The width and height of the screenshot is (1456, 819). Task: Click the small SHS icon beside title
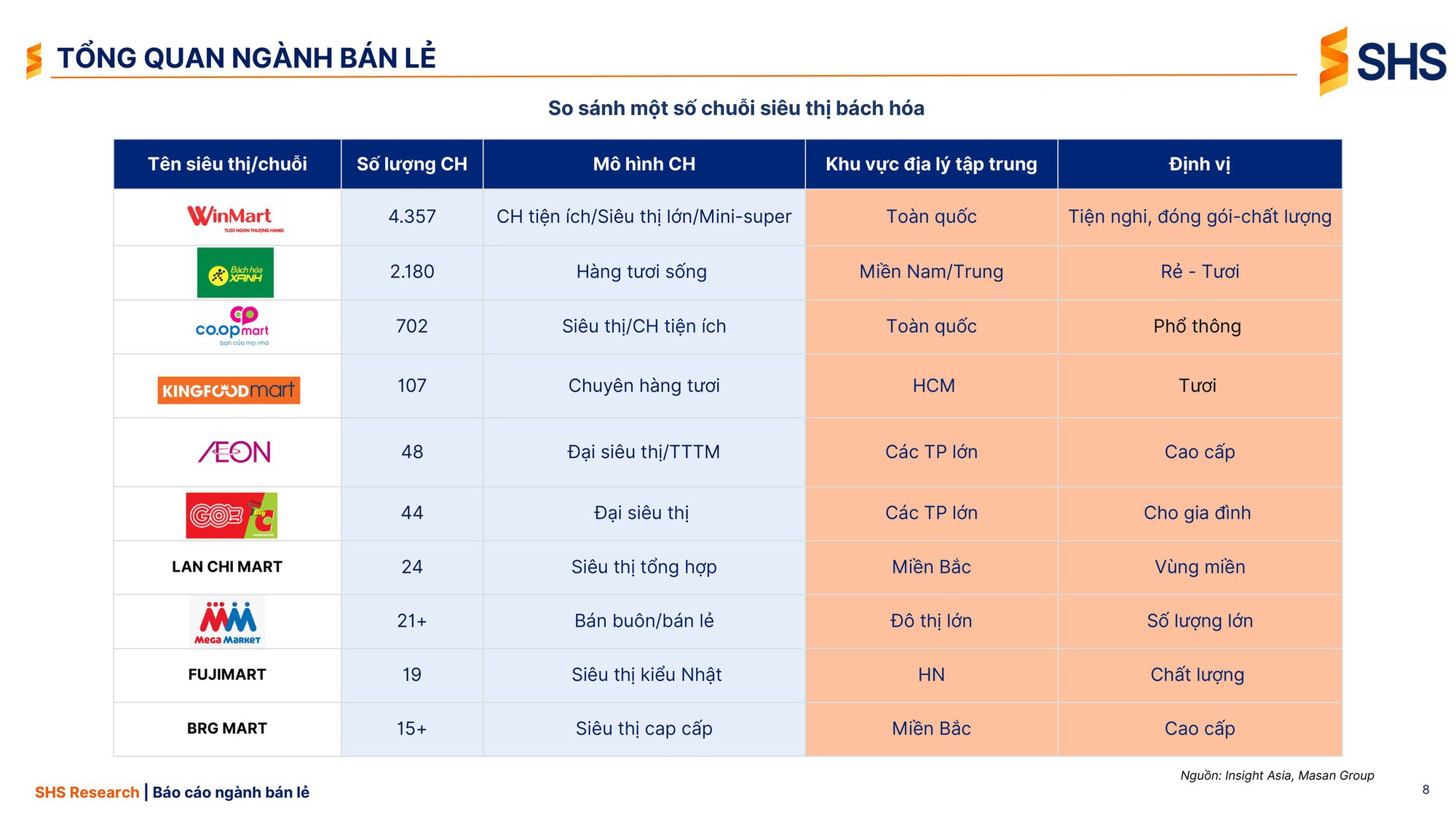tap(33, 60)
